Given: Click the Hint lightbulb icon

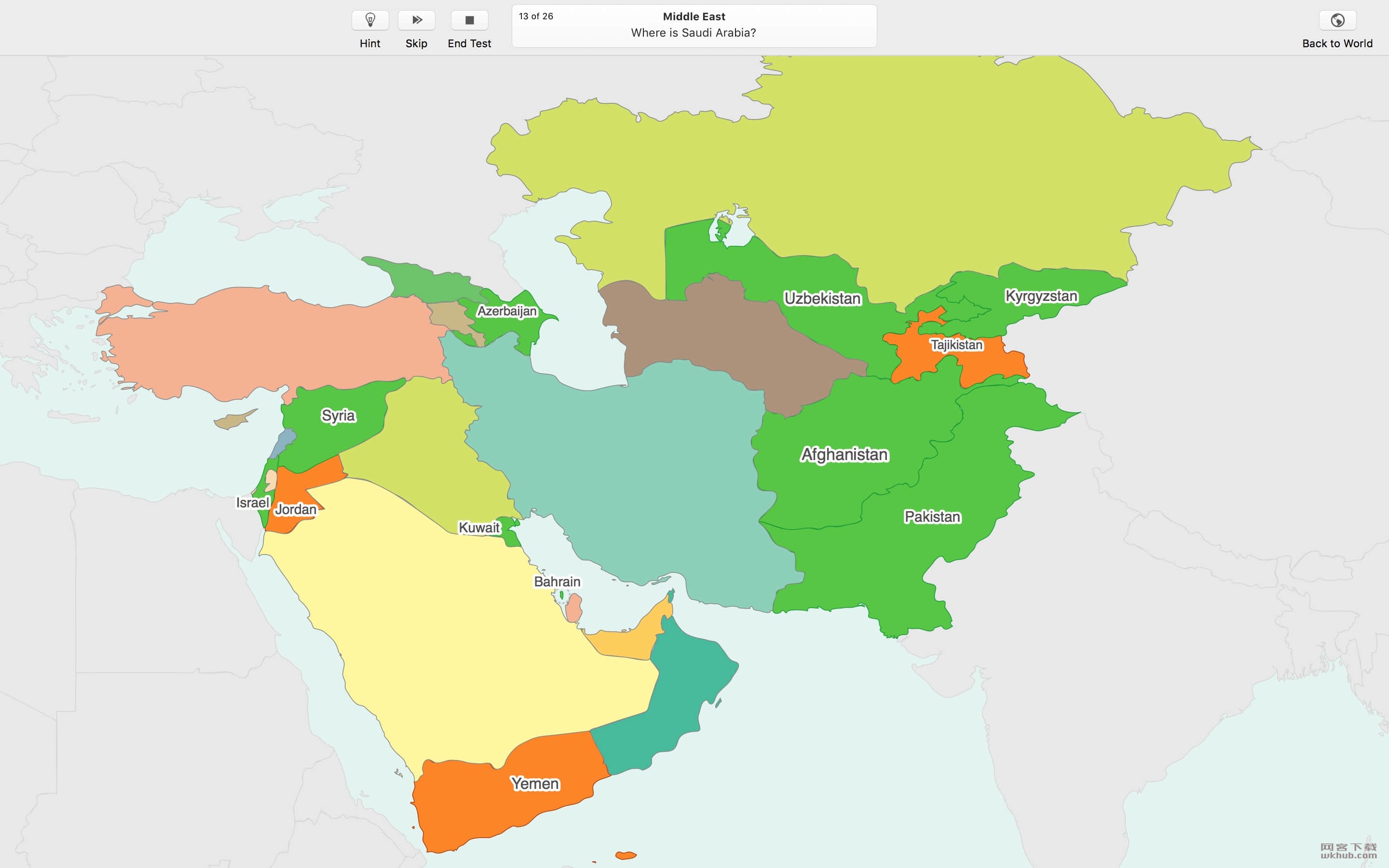Looking at the screenshot, I should (x=370, y=20).
